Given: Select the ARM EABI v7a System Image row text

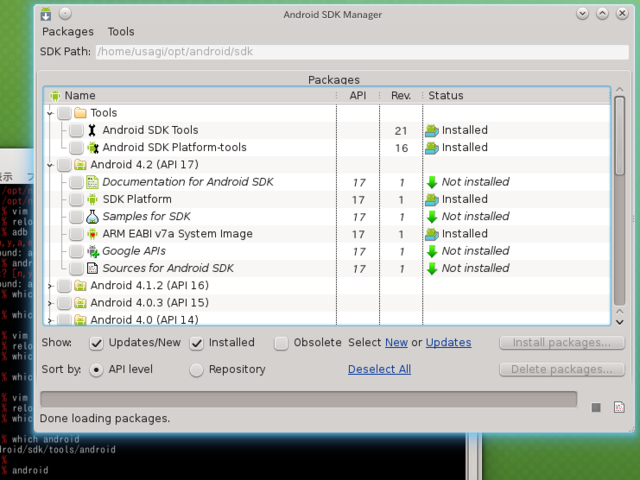Looking at the screenshot, I should coord(178,234).
